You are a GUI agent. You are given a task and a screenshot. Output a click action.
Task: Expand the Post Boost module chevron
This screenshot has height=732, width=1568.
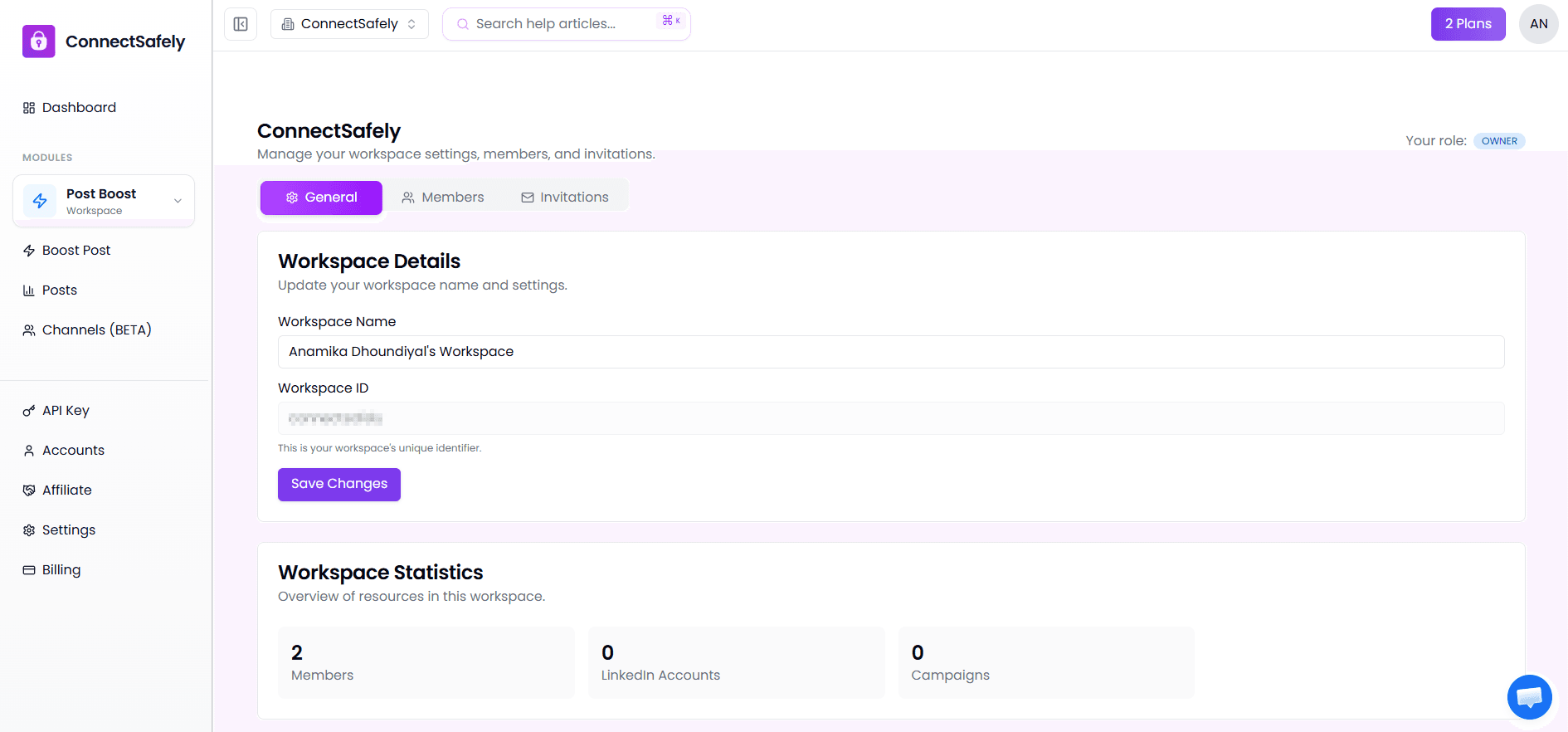click(178, 201)
